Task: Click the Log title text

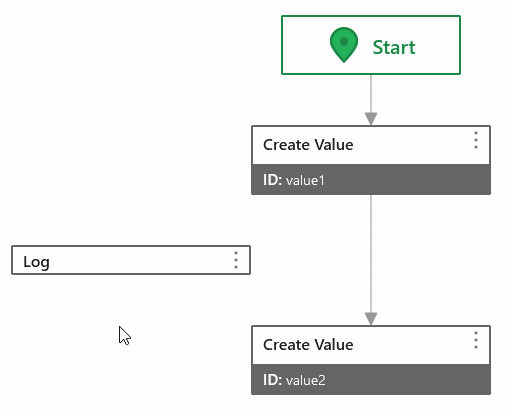Action: [36, 262]
